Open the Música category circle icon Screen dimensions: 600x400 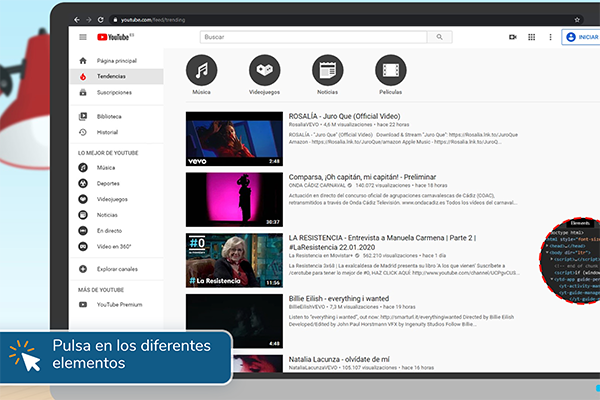pyautogui.click(x=202, y=70)
